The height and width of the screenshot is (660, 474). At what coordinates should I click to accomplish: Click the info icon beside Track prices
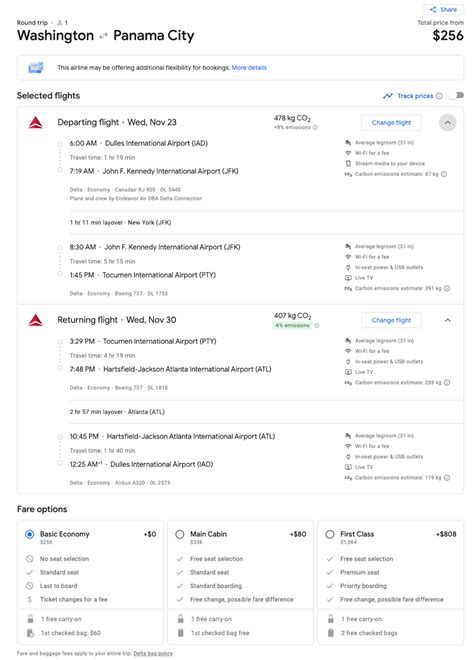[x=439, y=96]
